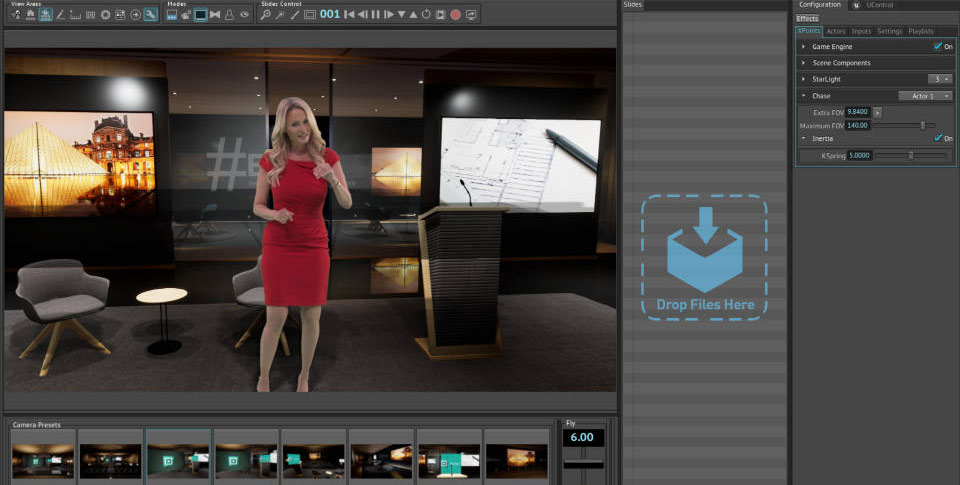Disable the Inertia On checkbox

pyautogui.click(x=938, y=138)
